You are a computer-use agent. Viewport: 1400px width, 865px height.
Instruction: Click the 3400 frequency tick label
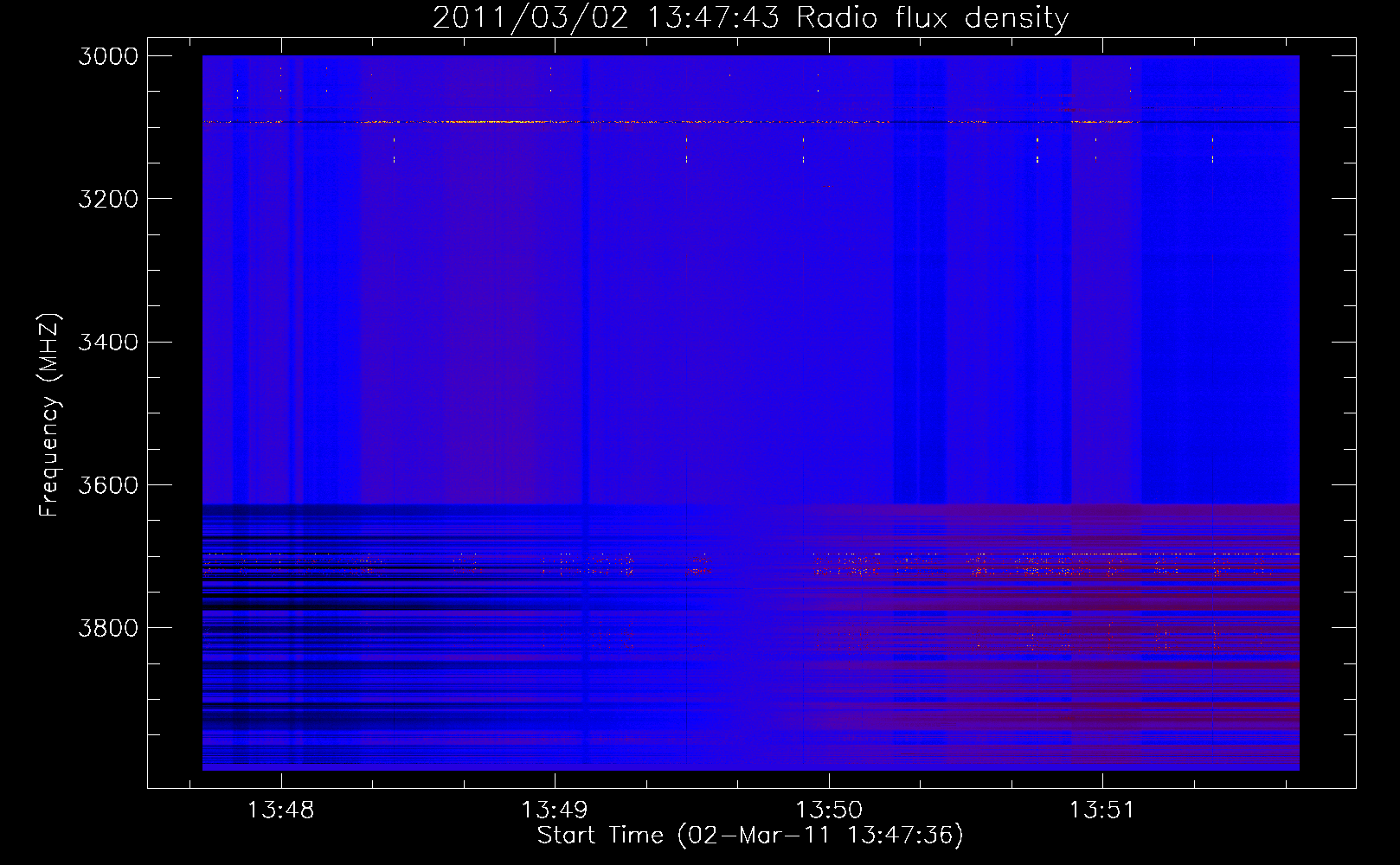click(108, 342)
